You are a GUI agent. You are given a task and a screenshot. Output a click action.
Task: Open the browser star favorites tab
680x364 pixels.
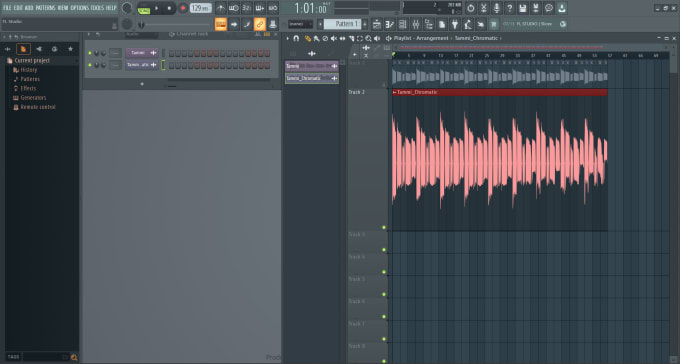(70, 49)
